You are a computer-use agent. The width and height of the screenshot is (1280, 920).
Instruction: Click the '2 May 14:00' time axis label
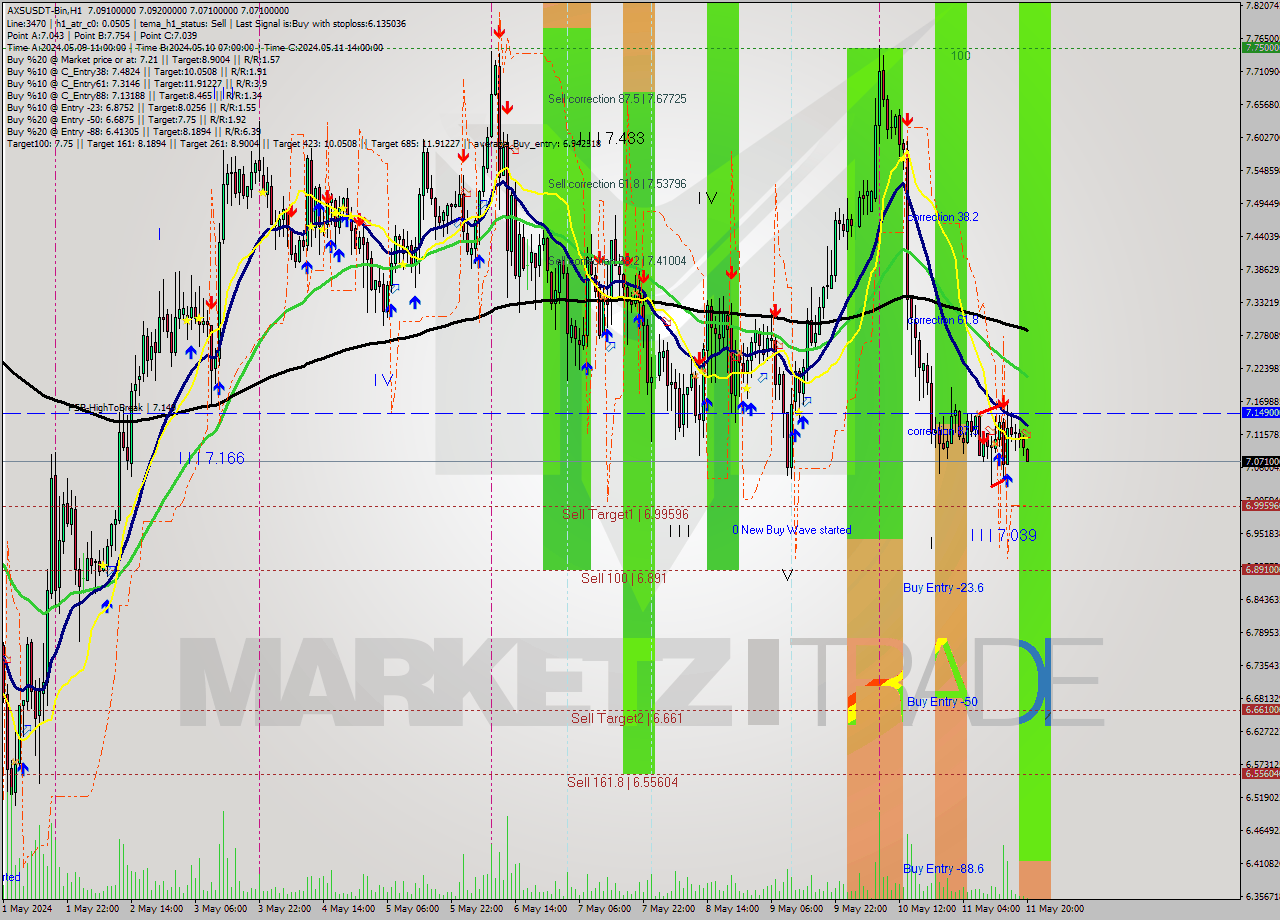point(156,908)
